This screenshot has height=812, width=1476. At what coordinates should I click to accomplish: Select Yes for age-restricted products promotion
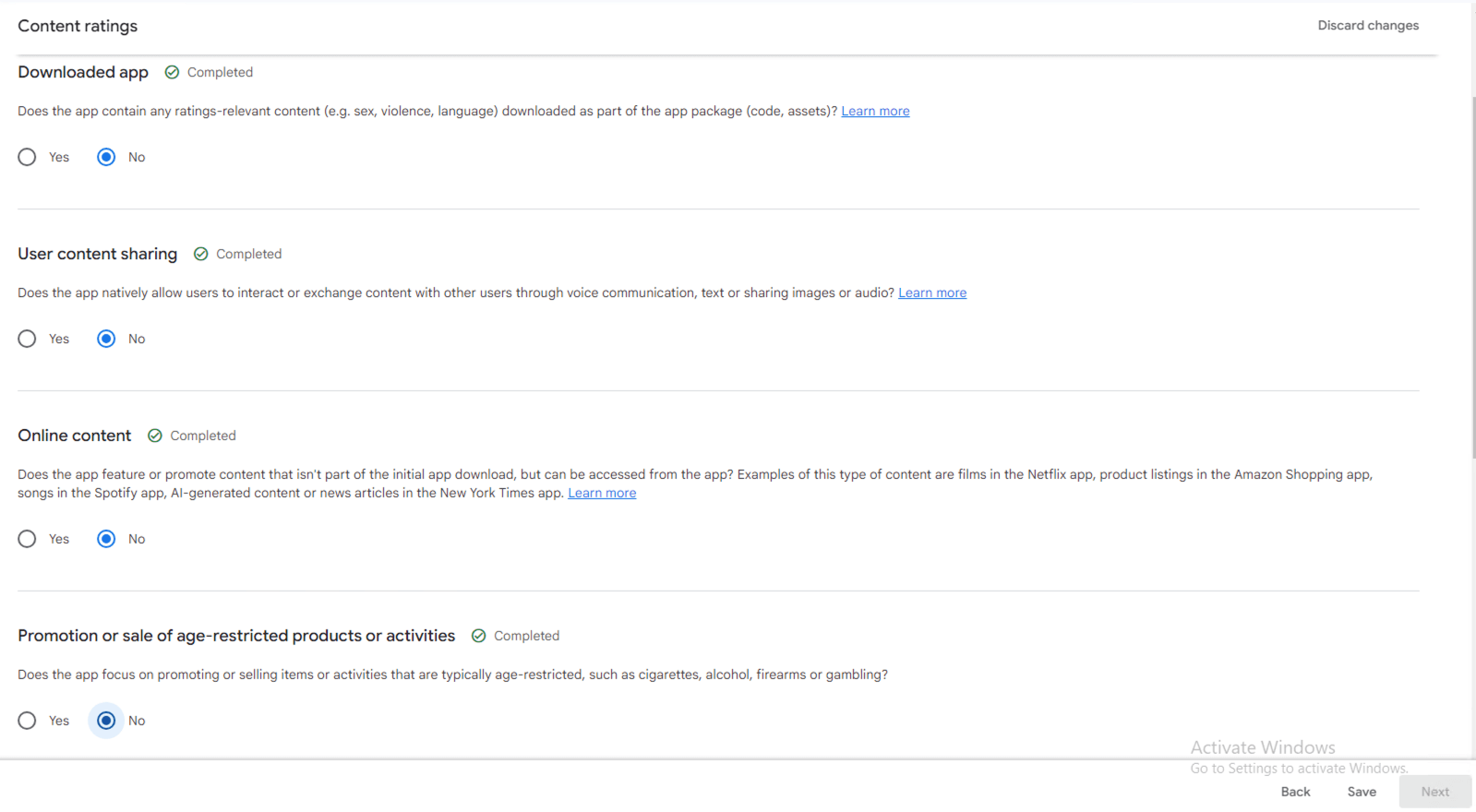pos(28,721)
